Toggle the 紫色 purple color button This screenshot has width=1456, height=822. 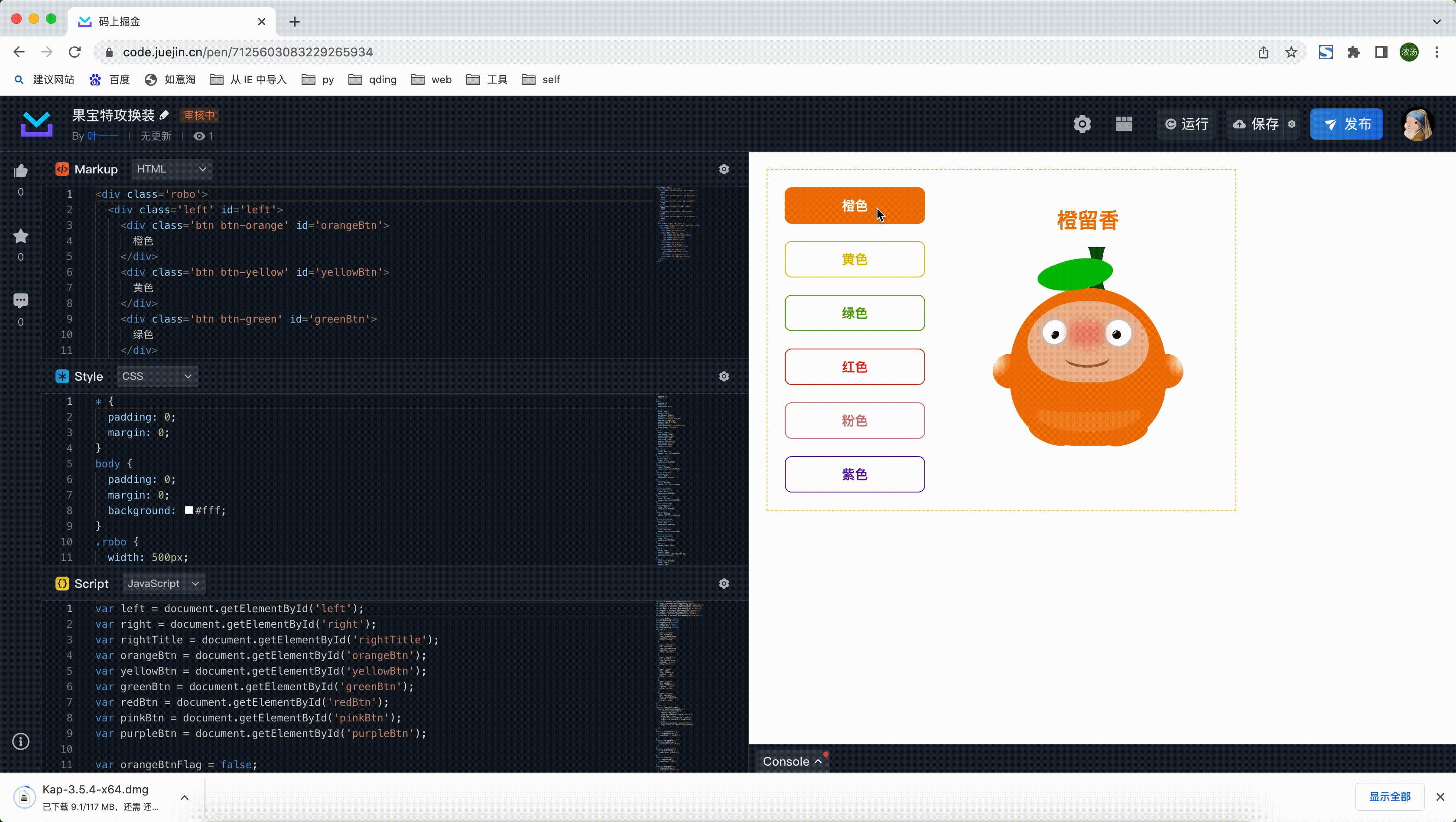pyautogui.click(x=854, y=474)
